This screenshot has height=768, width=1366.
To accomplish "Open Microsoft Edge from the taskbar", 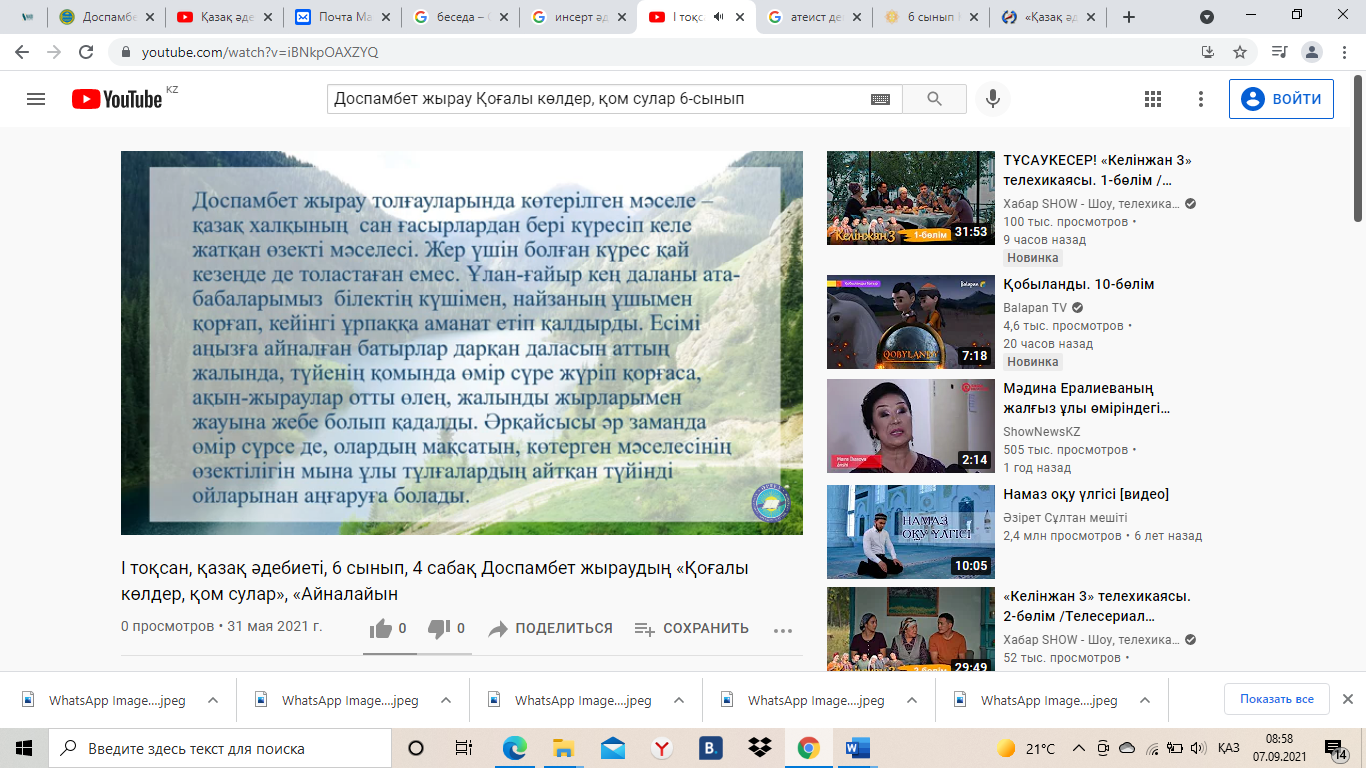I will click(514, 748).
